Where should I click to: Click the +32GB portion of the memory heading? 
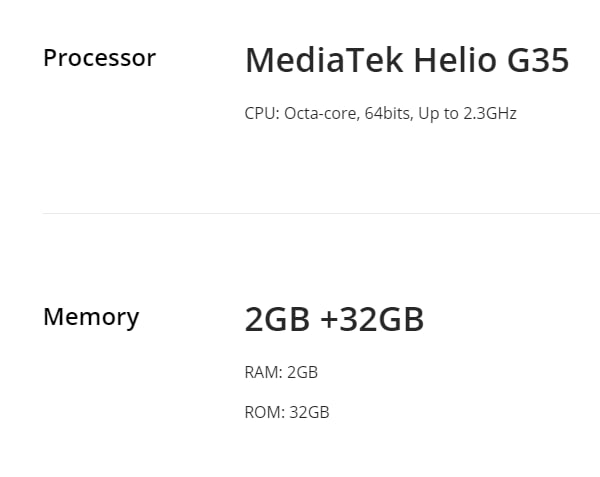(x=372, y=319)
